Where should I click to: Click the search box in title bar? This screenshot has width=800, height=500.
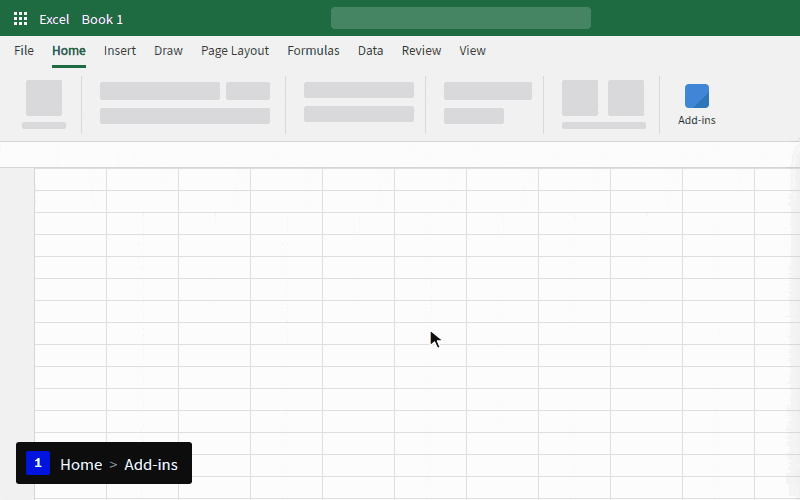[461, 18]
